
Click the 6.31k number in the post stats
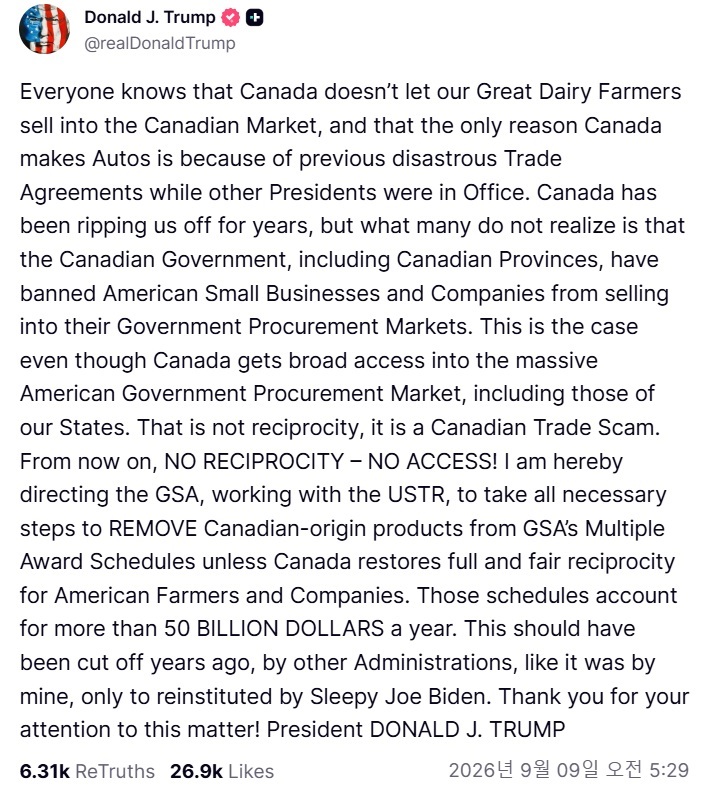tap(45, 771)
